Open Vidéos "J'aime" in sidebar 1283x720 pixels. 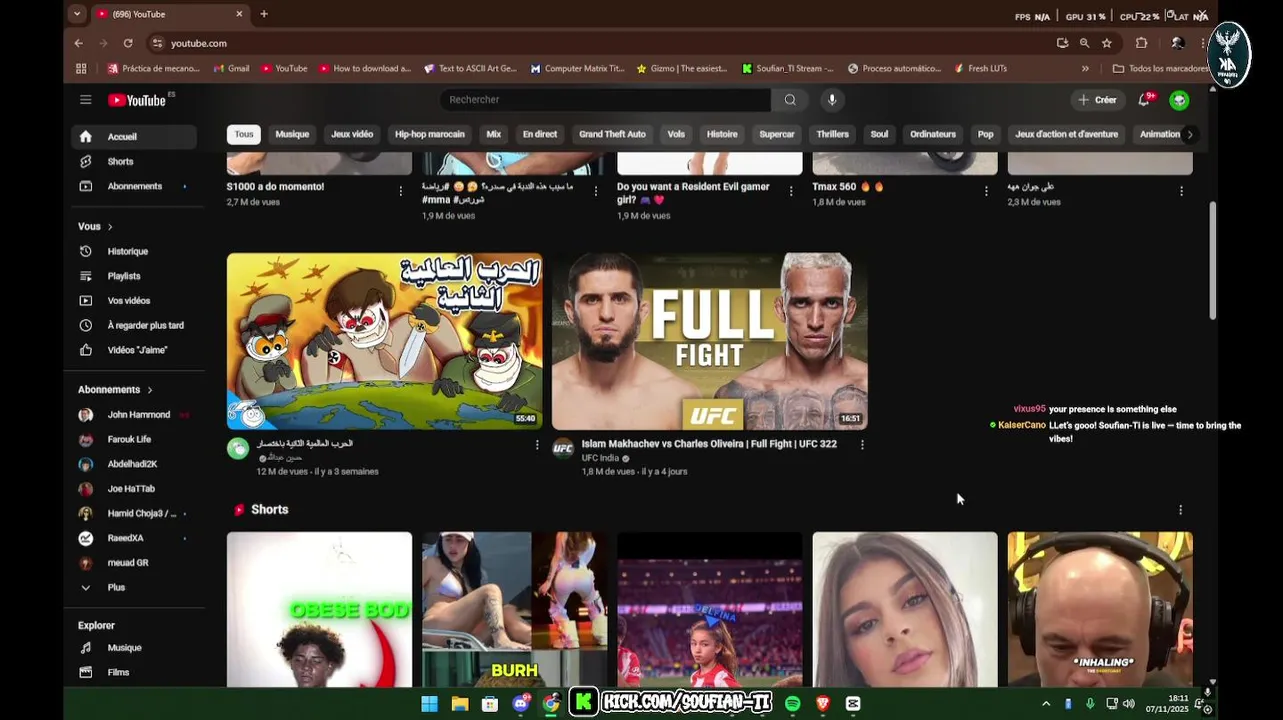coord(133,350)
